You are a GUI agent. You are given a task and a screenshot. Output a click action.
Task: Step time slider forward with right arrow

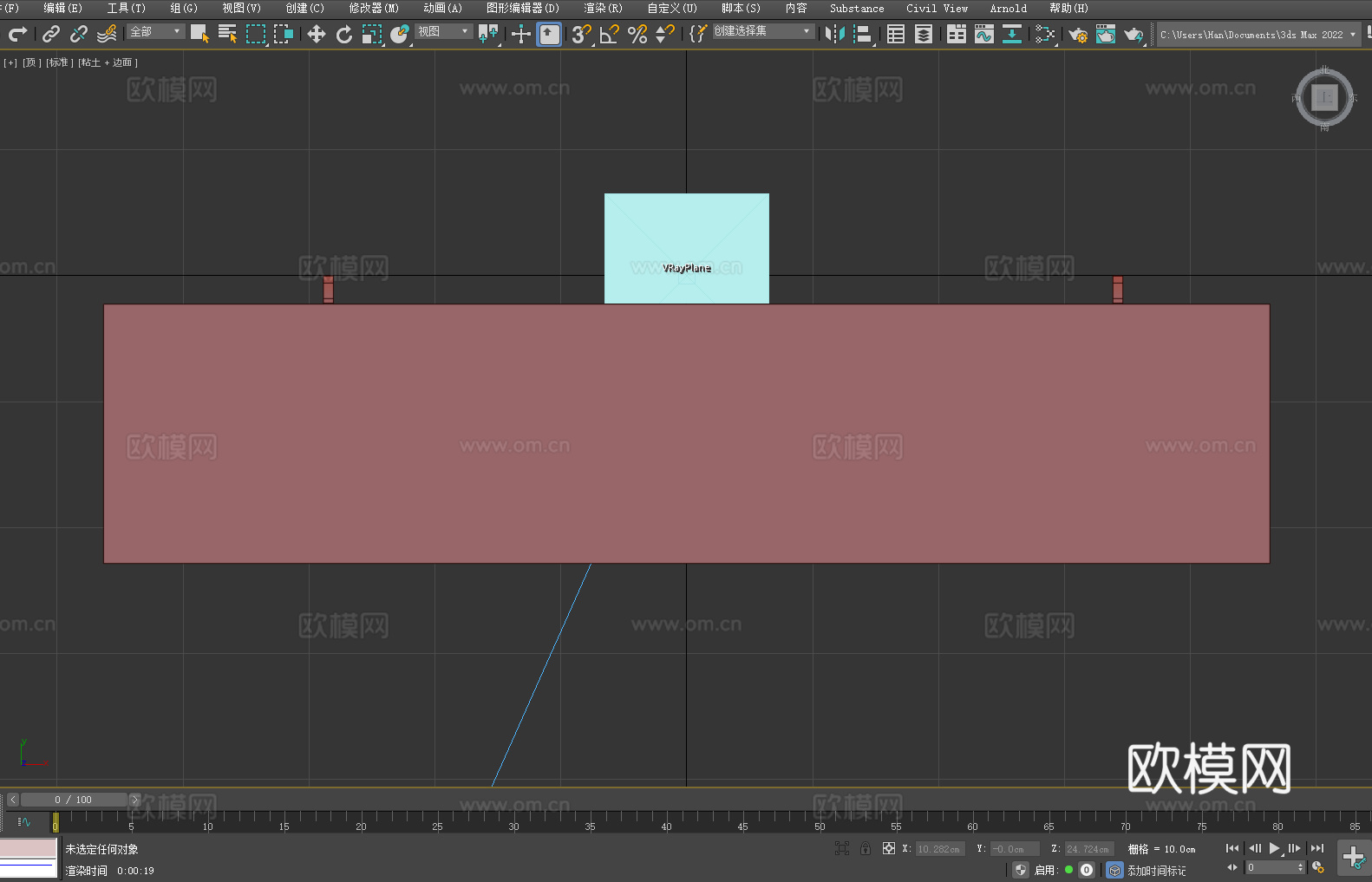pyautogui.click(x=135, y=800)
